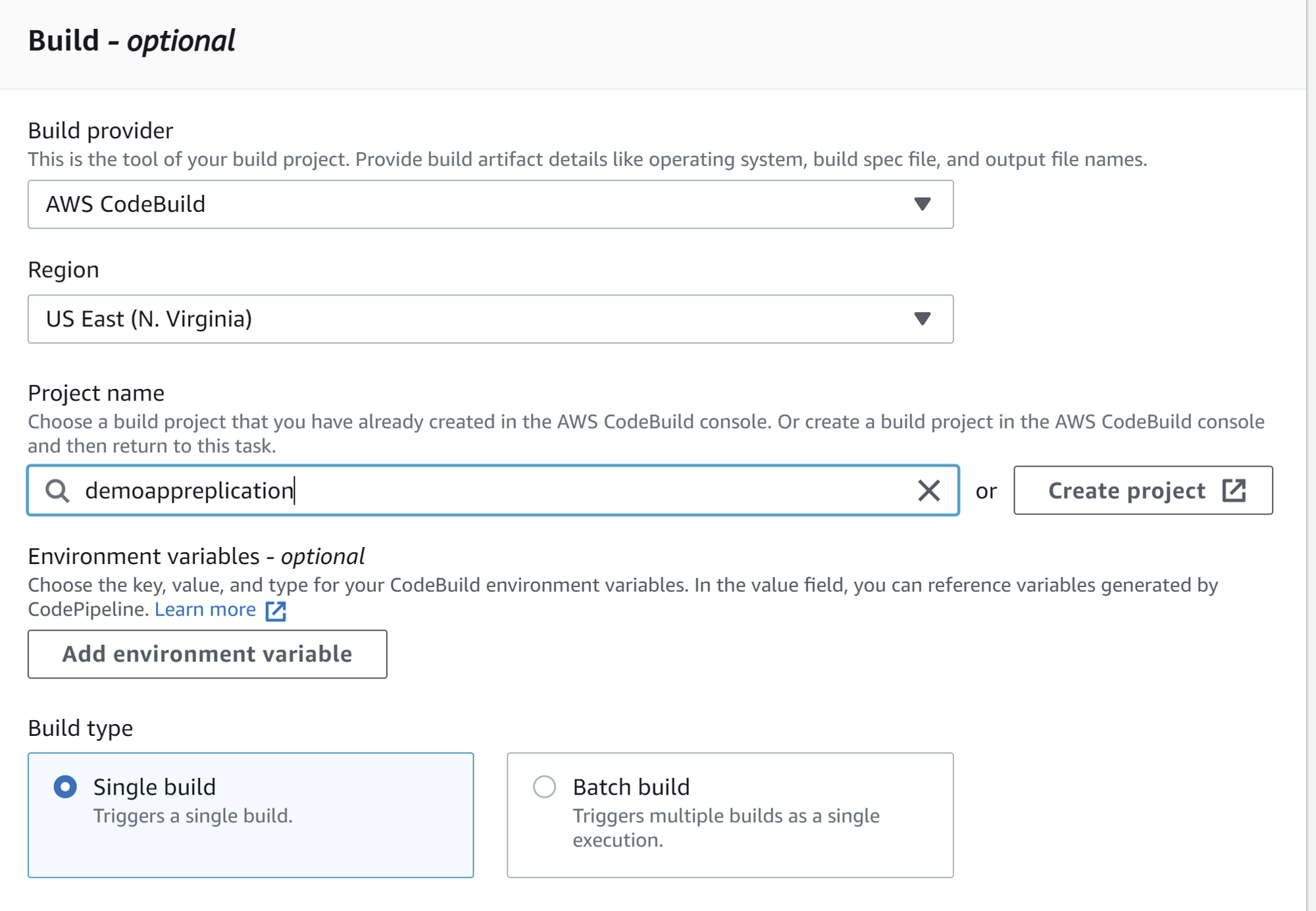Viewport: 1316px width, 911px height.
Task: Click the 'Build - optional' section heading
Action: 131,41
